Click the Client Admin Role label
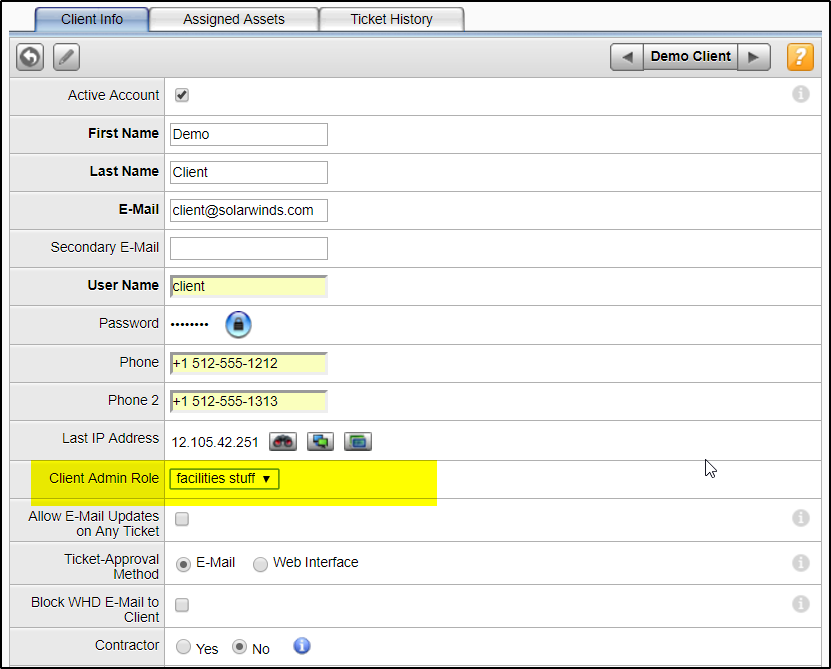831x669 pixels. tap(104, 478)
